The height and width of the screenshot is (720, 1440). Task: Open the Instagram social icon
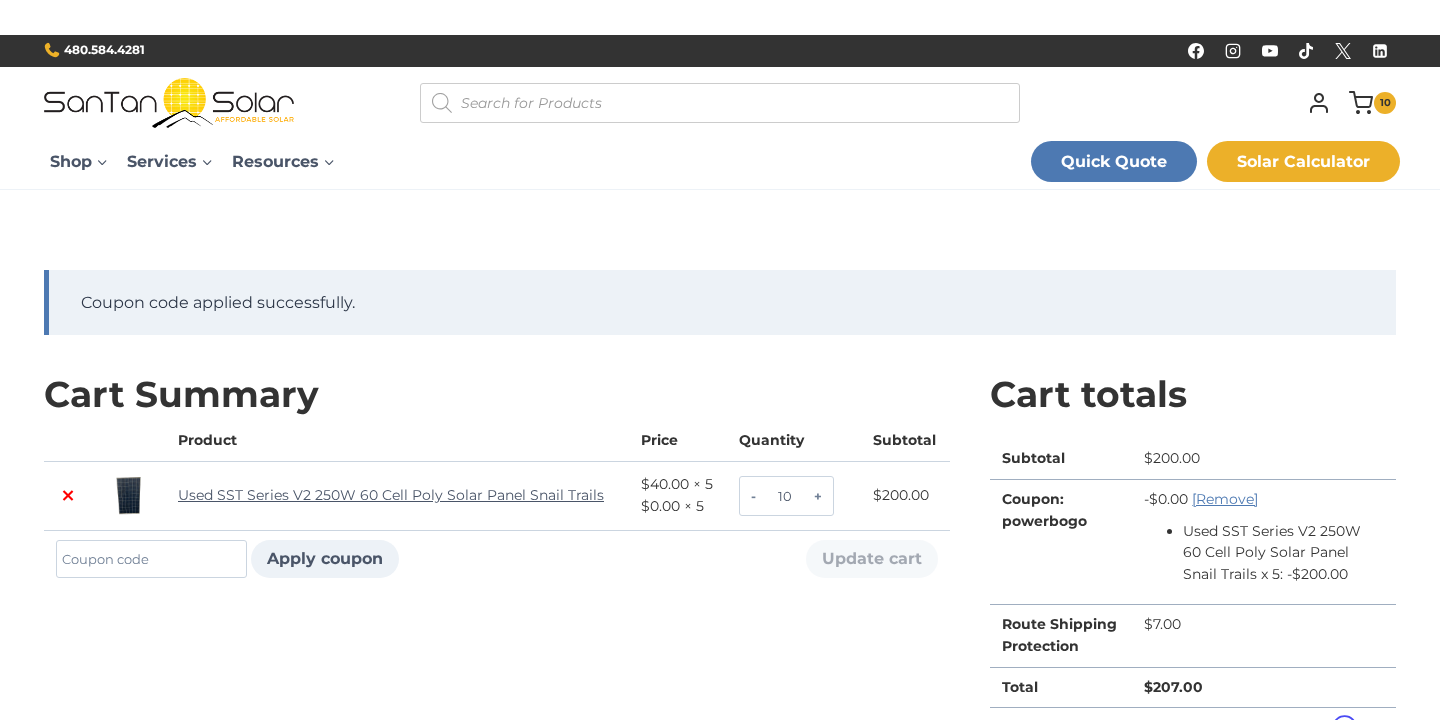1233,51
